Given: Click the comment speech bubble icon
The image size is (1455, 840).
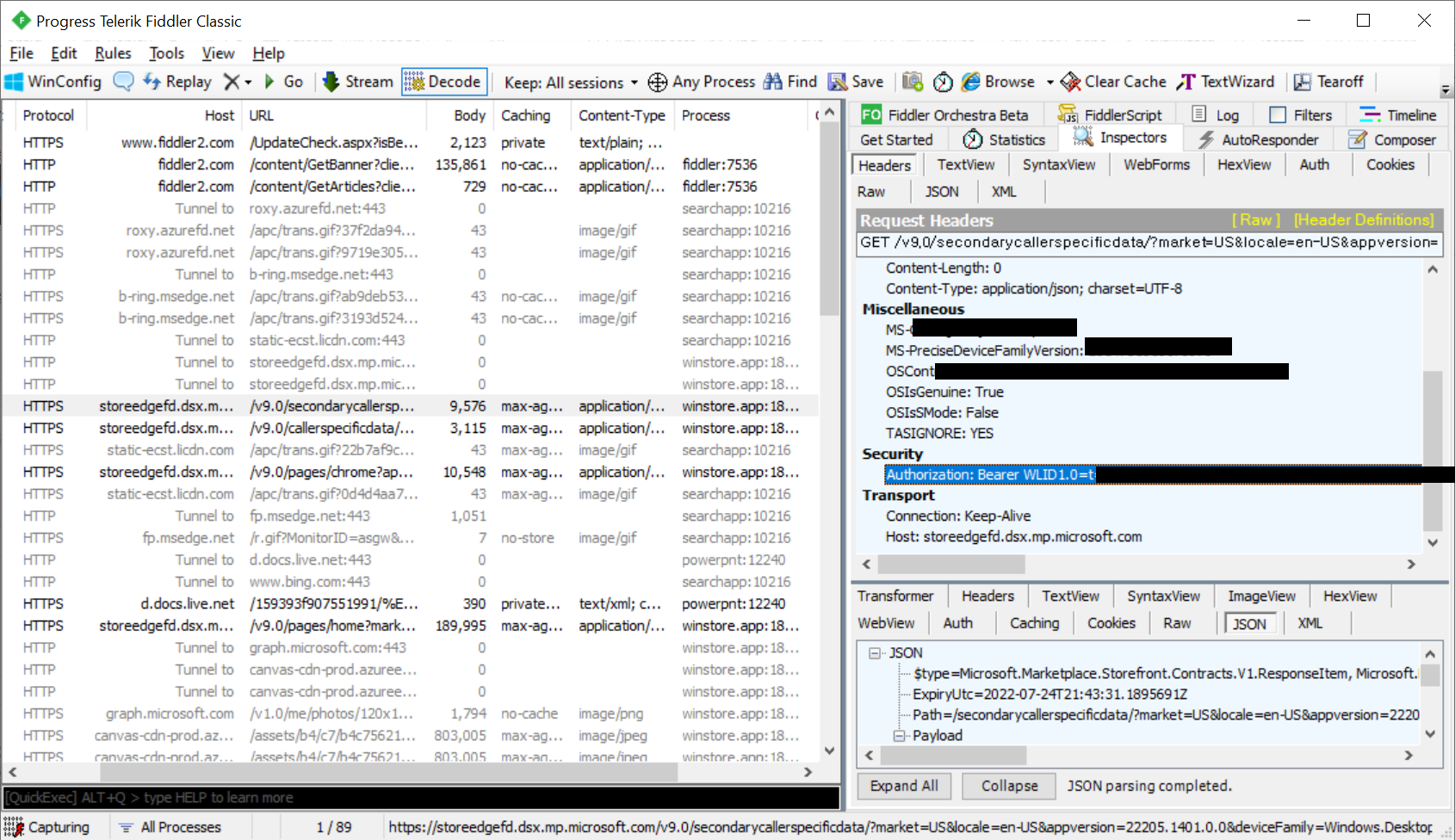Looking at the screenshot, I should point(124,82).
